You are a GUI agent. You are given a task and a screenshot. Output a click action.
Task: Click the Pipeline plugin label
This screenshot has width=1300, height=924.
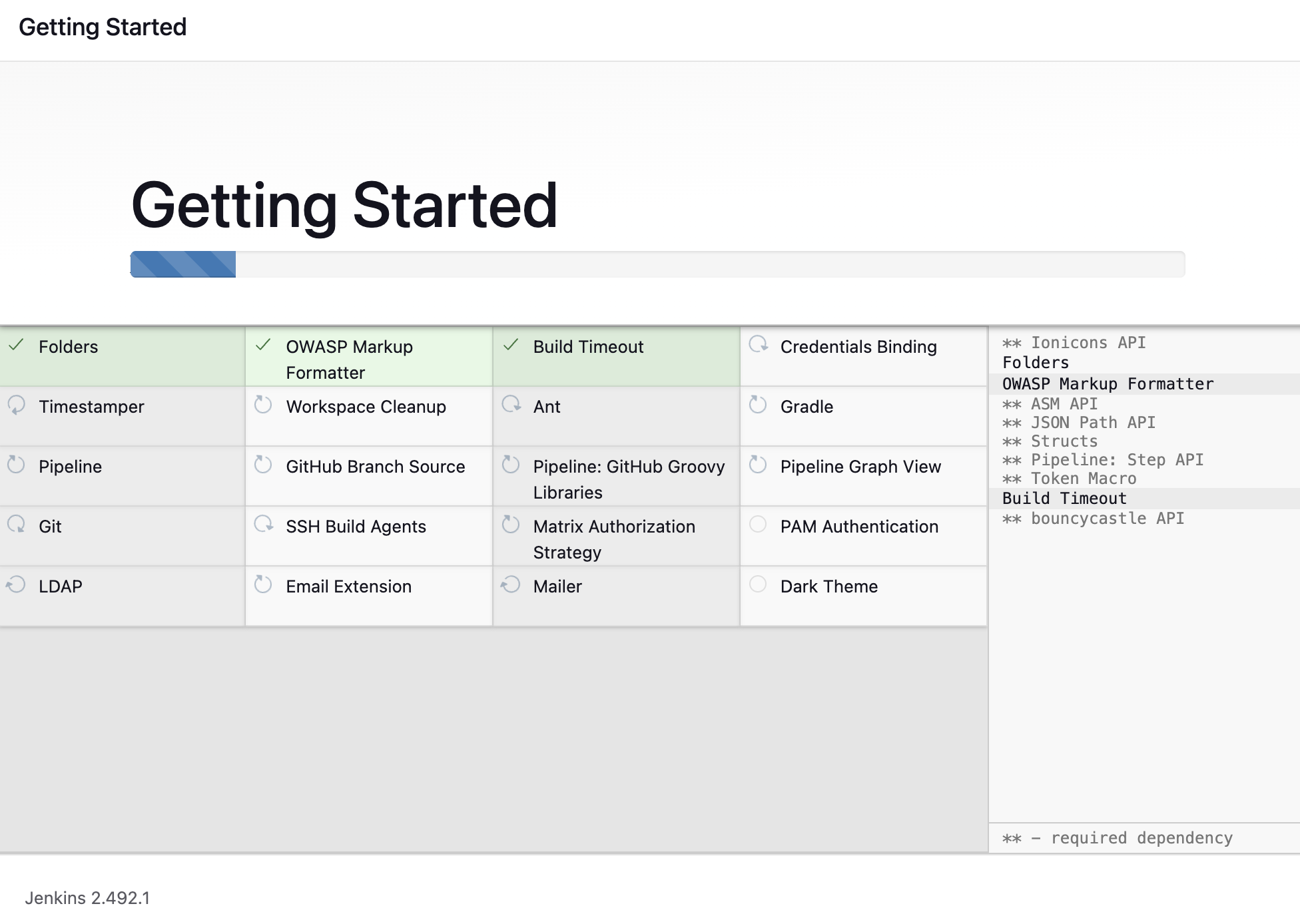tap(70, 467)
